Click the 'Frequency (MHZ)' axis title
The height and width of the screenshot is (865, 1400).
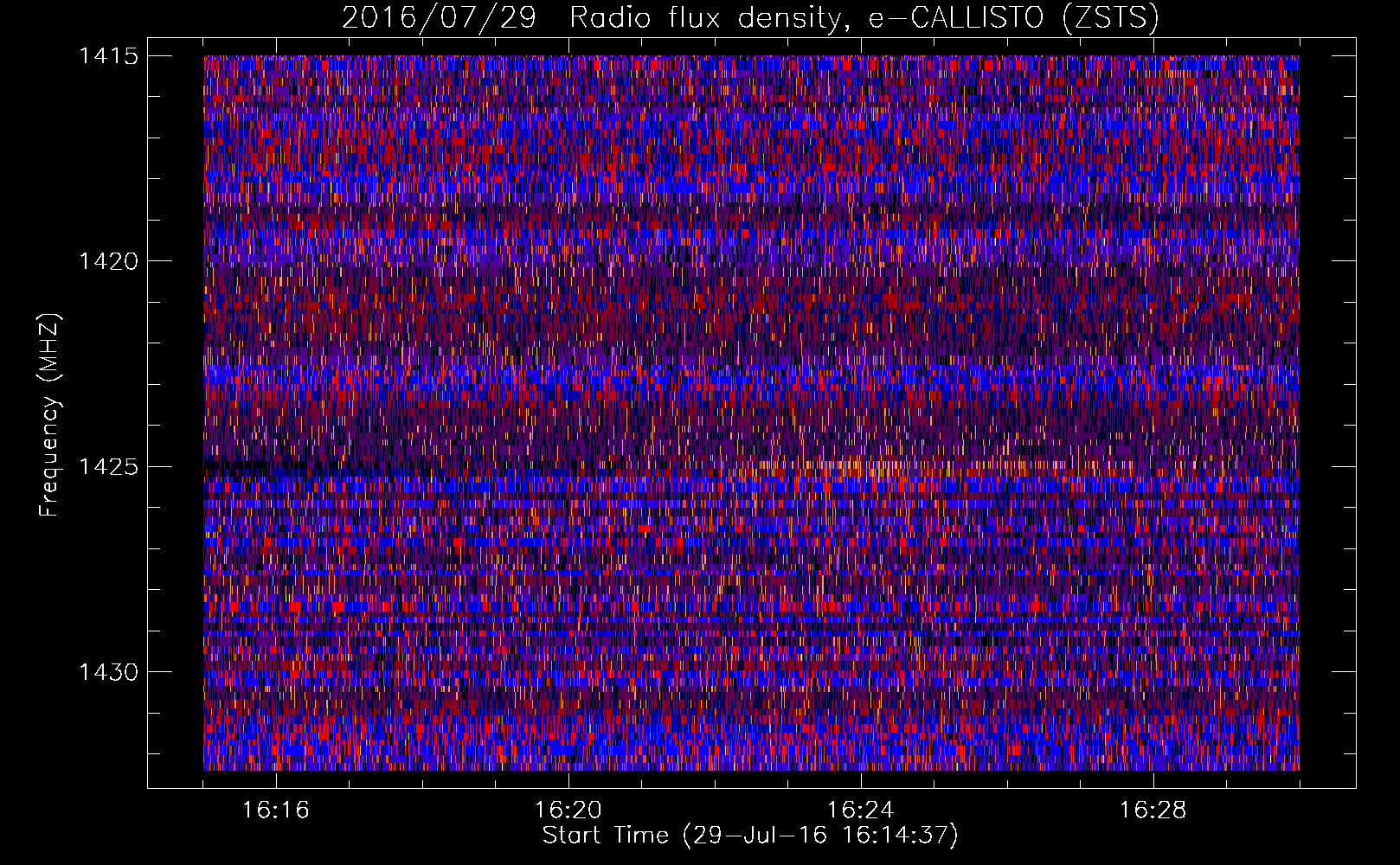(49, 415)
